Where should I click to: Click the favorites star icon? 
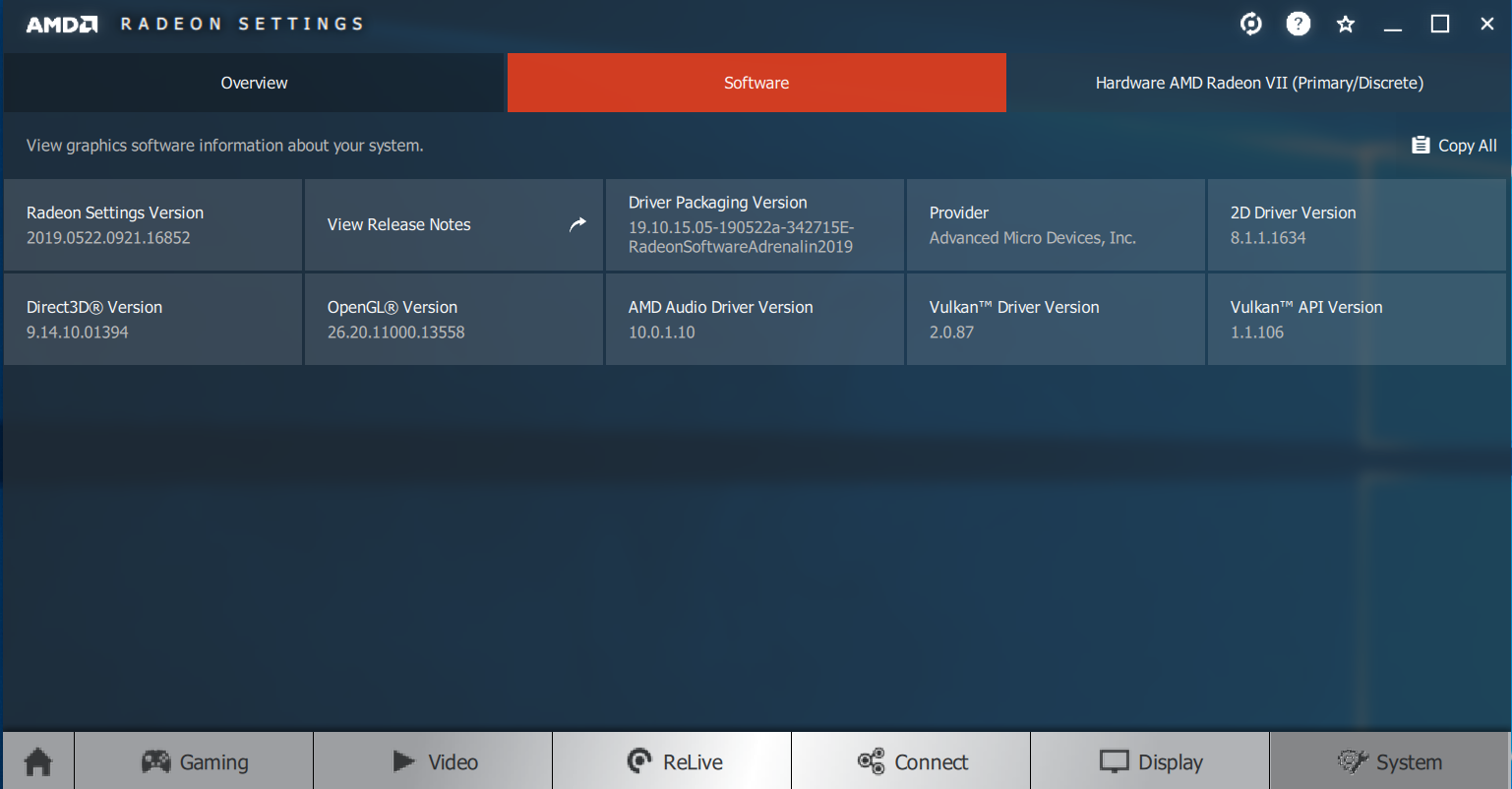coord(1345,25)
